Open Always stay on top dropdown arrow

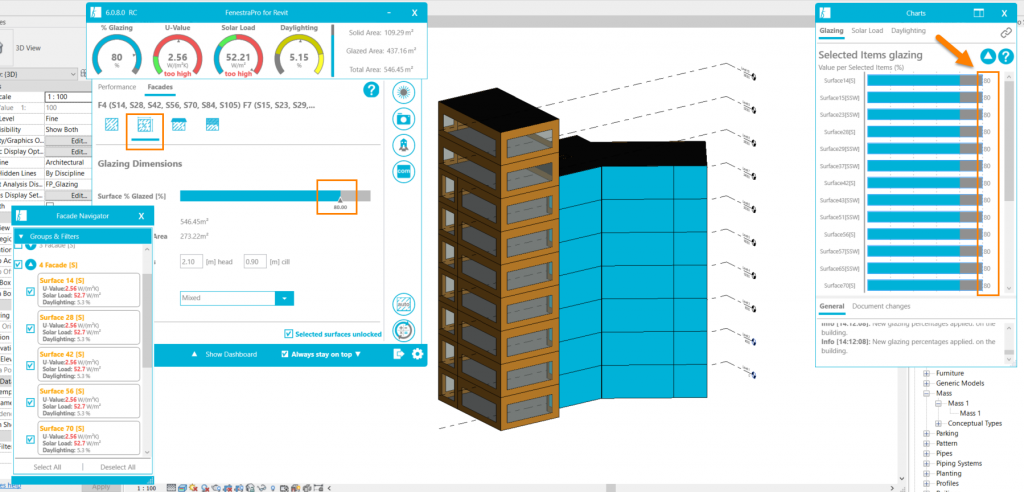pyautogui.click(x=358, y=354)
